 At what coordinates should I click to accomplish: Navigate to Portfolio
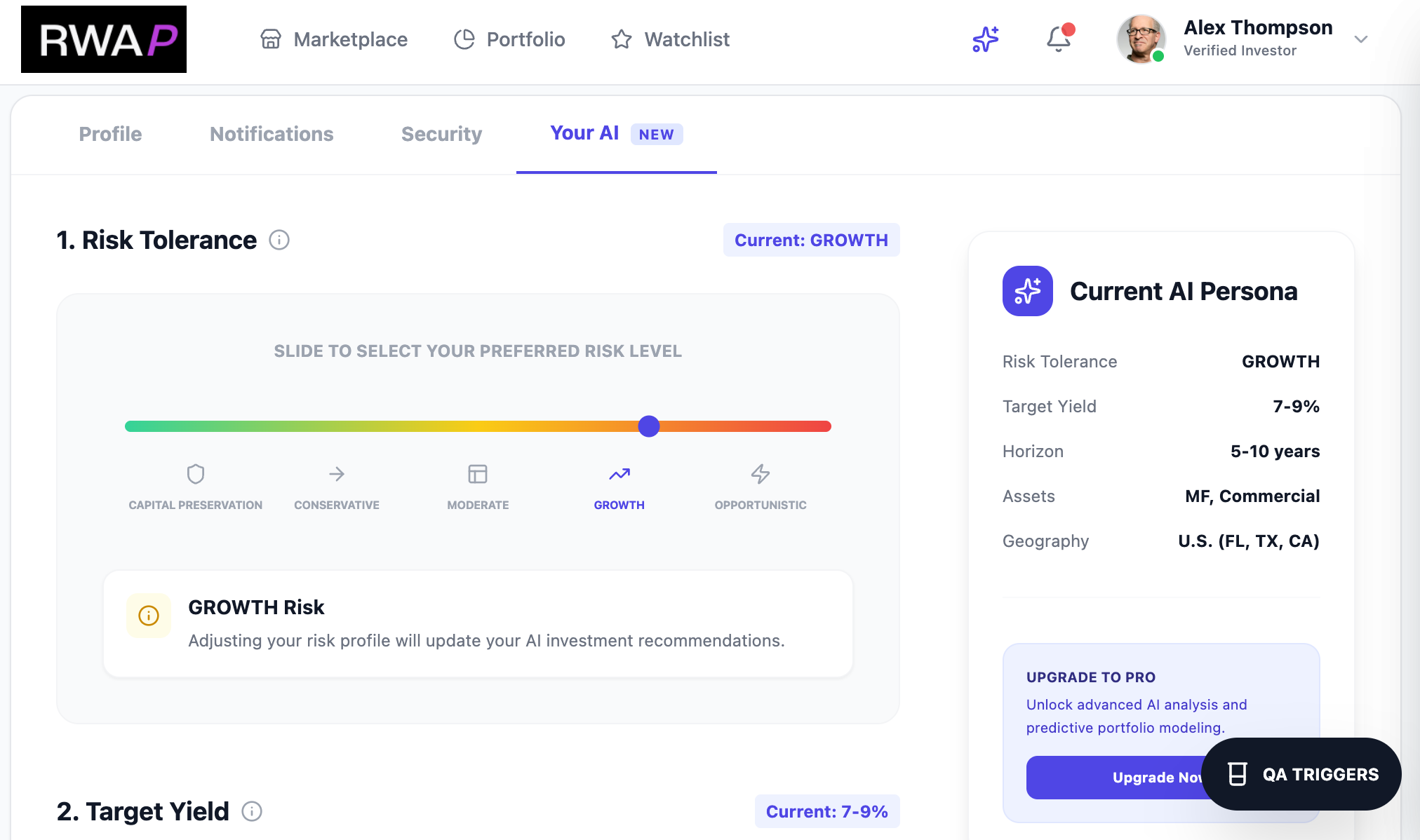coord(509,39)
